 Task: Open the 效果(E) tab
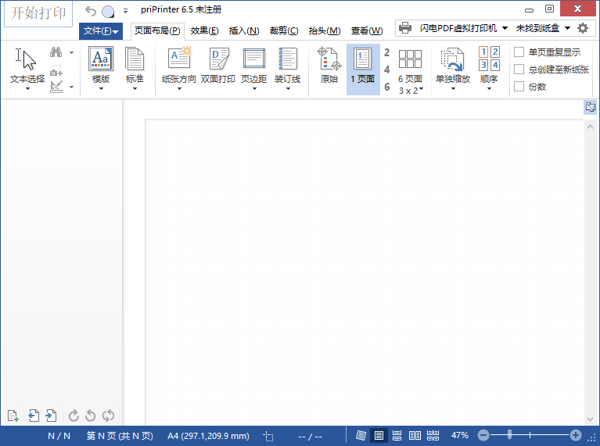204,31
